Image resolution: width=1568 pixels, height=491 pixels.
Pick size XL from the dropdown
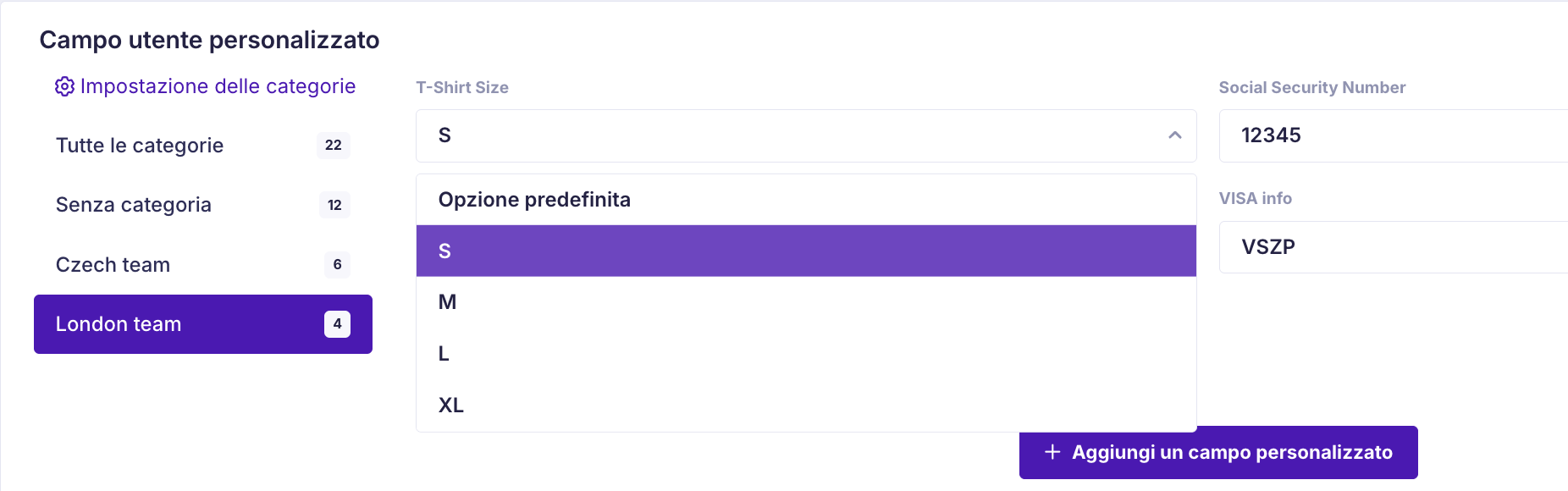pyautogui.click(x=806, y=405)
